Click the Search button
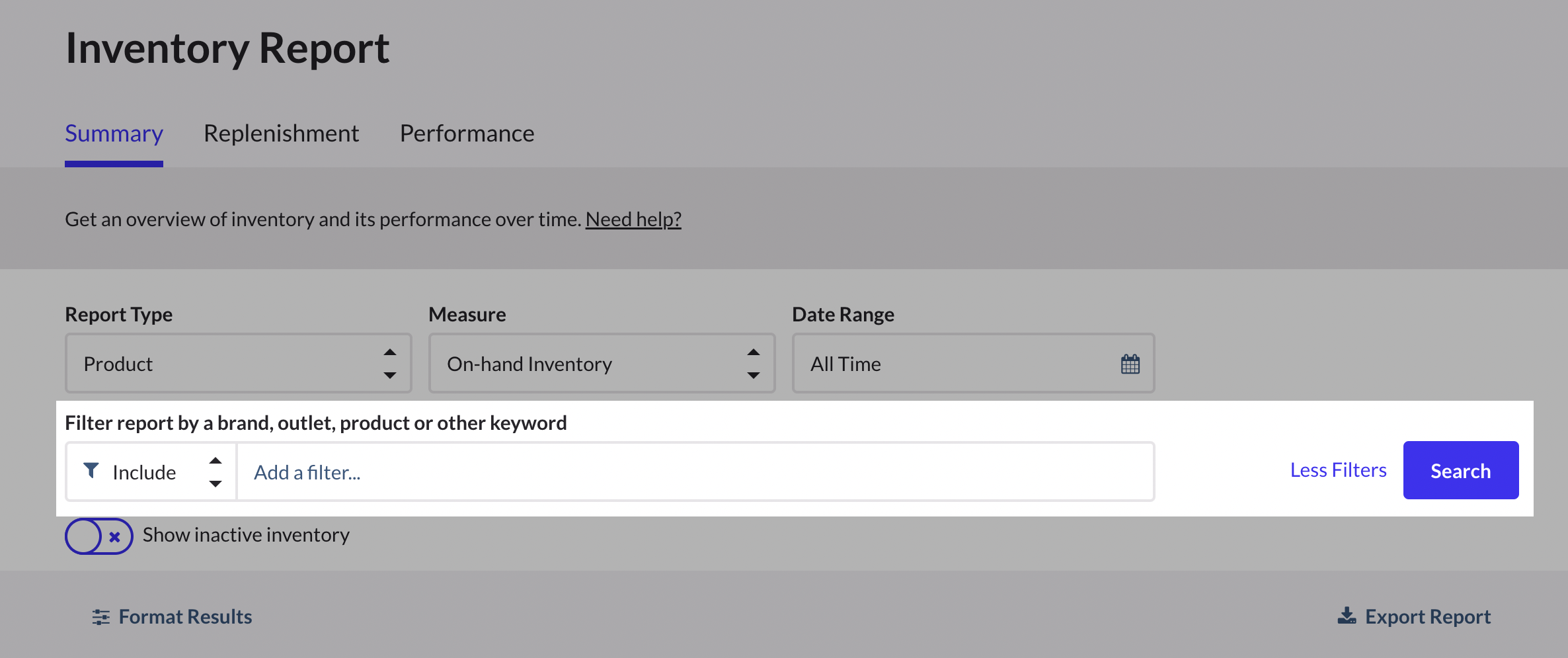Screen dimensions: 1568x658 (1460, 470)
